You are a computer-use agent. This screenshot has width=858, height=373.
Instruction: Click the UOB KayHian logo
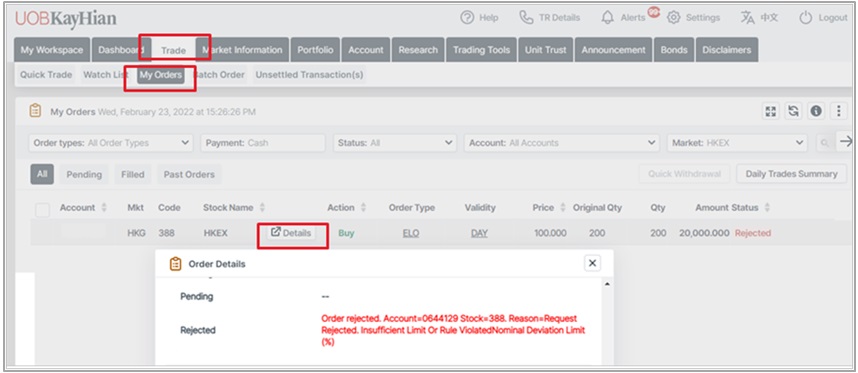(x=66, y=18)
